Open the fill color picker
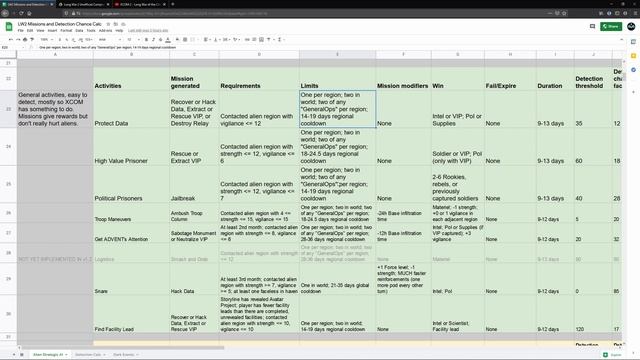 tap(178, 40)
